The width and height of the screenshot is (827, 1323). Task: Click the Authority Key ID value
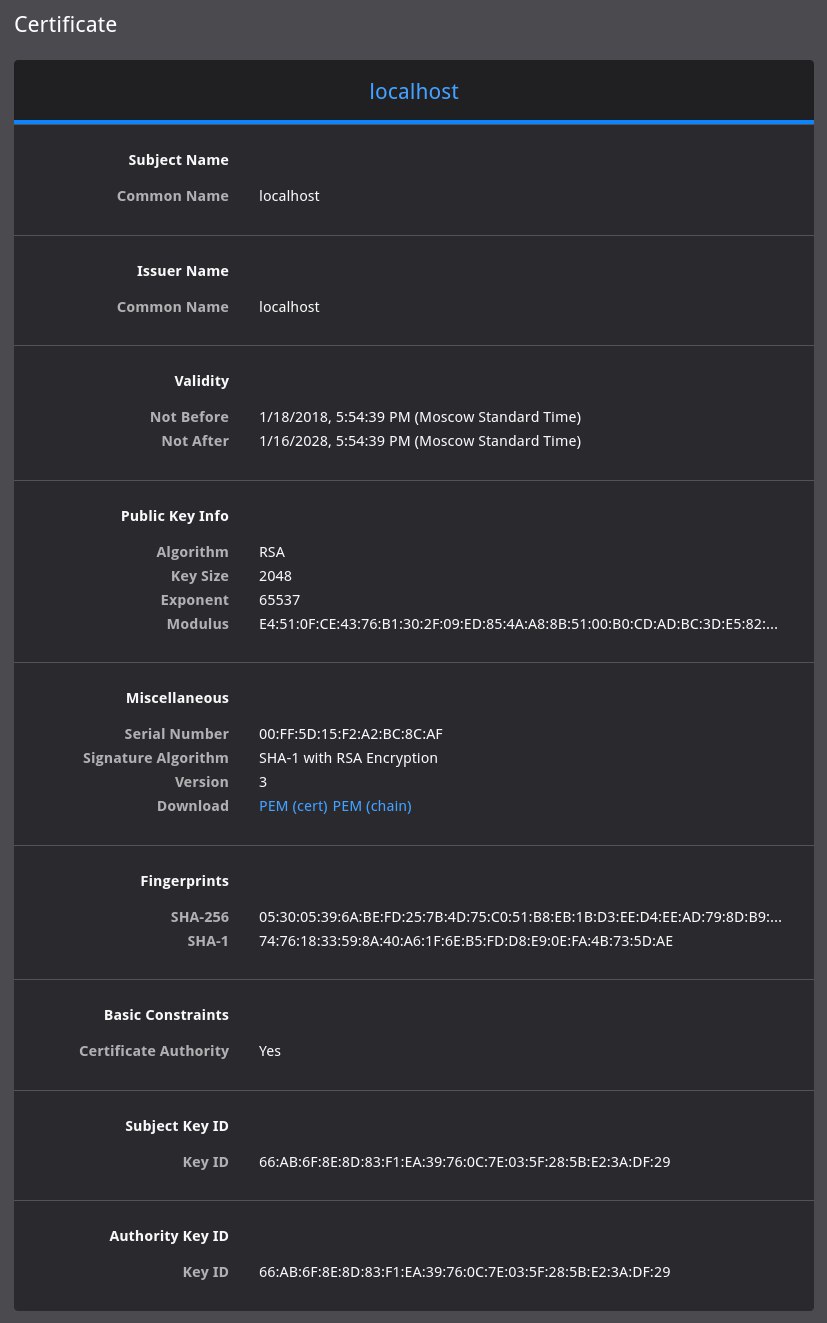point(464,1272)
